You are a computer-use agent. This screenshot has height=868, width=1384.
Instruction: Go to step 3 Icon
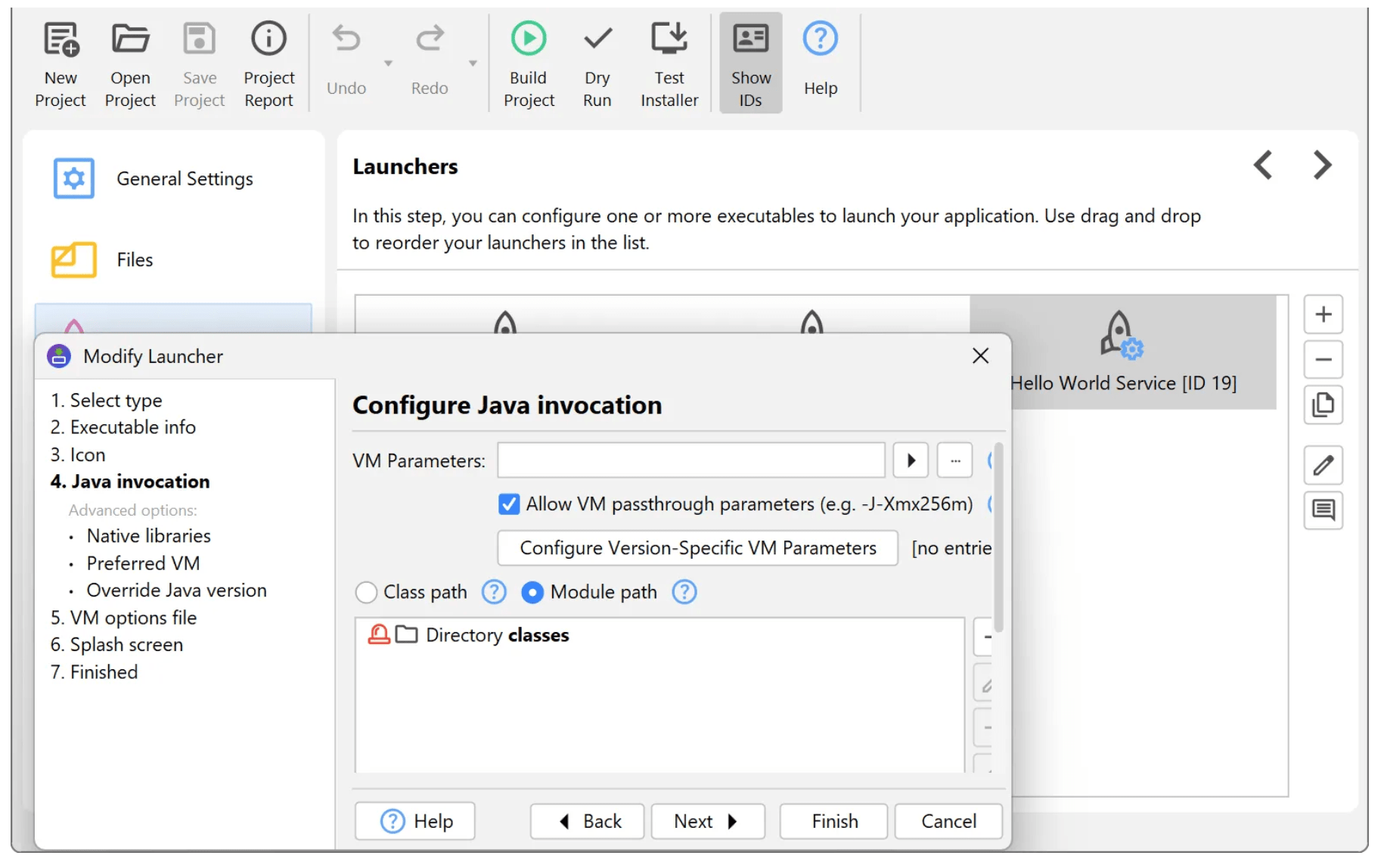[x=78, y=454]
